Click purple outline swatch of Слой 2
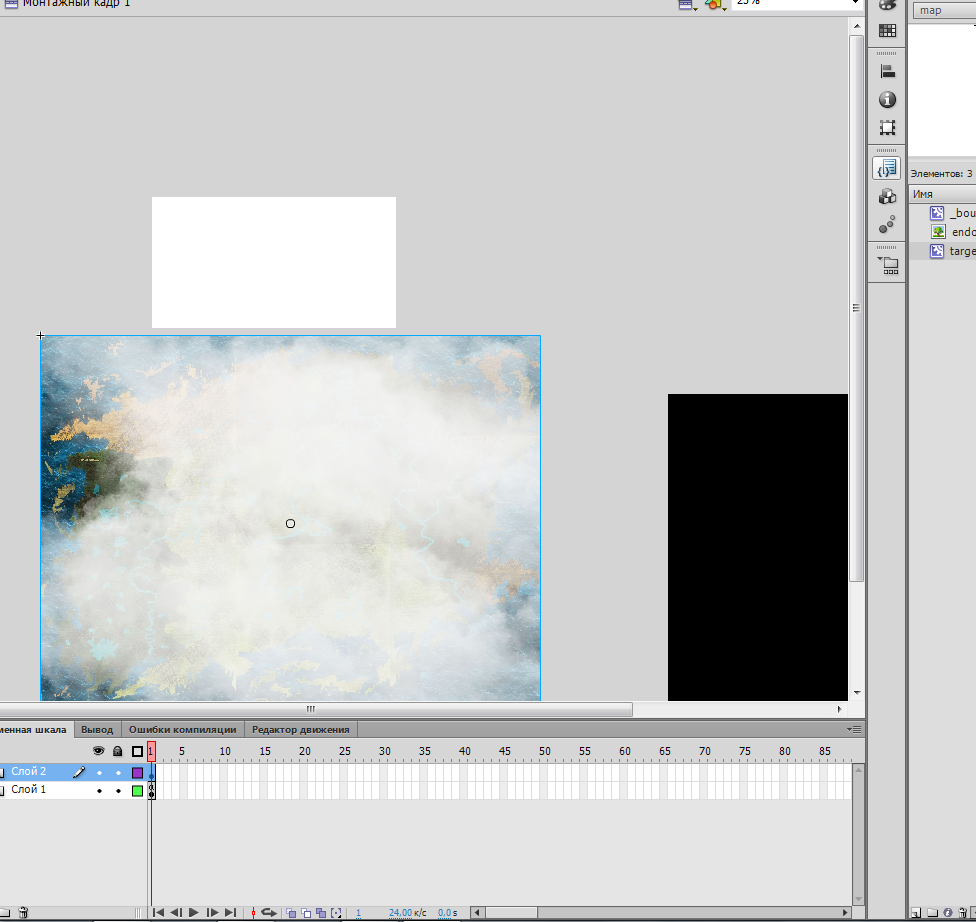The height and width of the screenshot is (922, 976). coord(138,773)
